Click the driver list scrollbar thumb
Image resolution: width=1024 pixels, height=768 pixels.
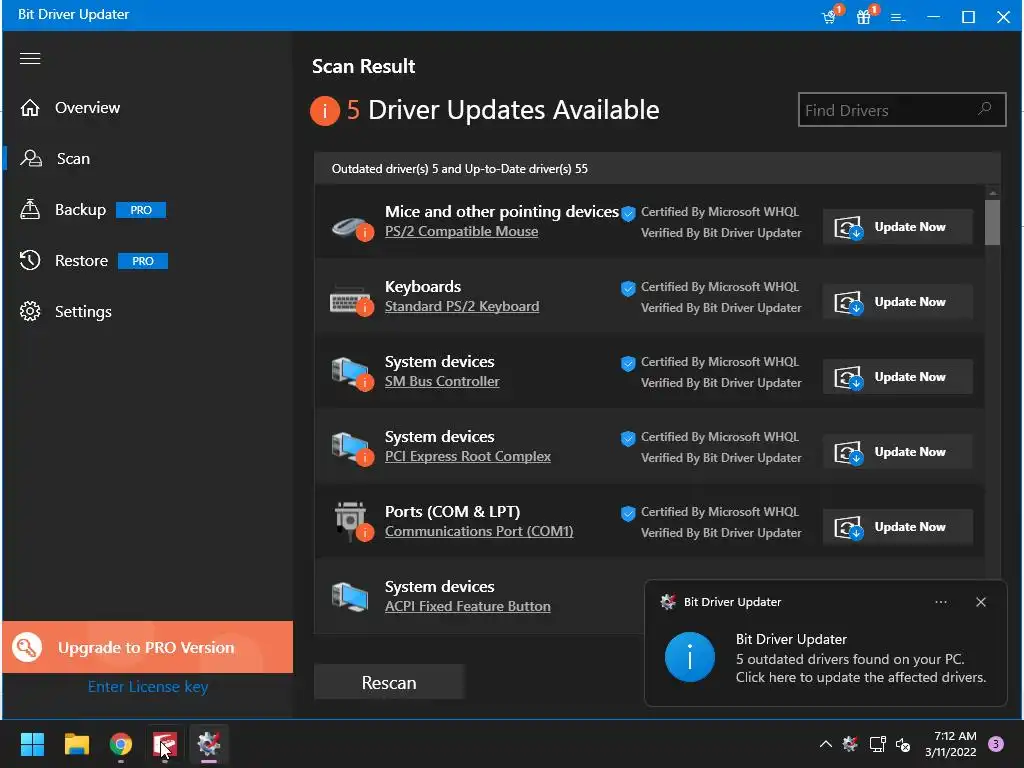993,222
